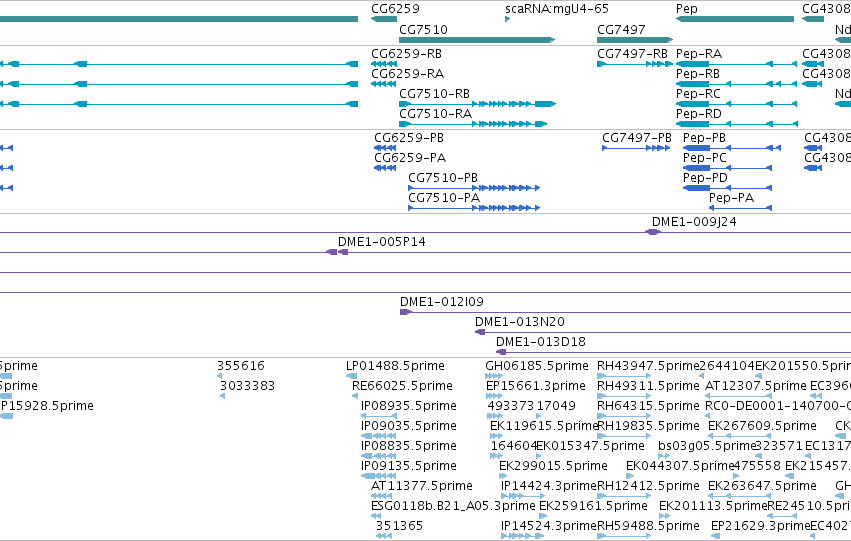Image resolution: width=851 pixels, height=541 pixels.
Task: Select the CG7510-RA transcript label
Action: 435,114
